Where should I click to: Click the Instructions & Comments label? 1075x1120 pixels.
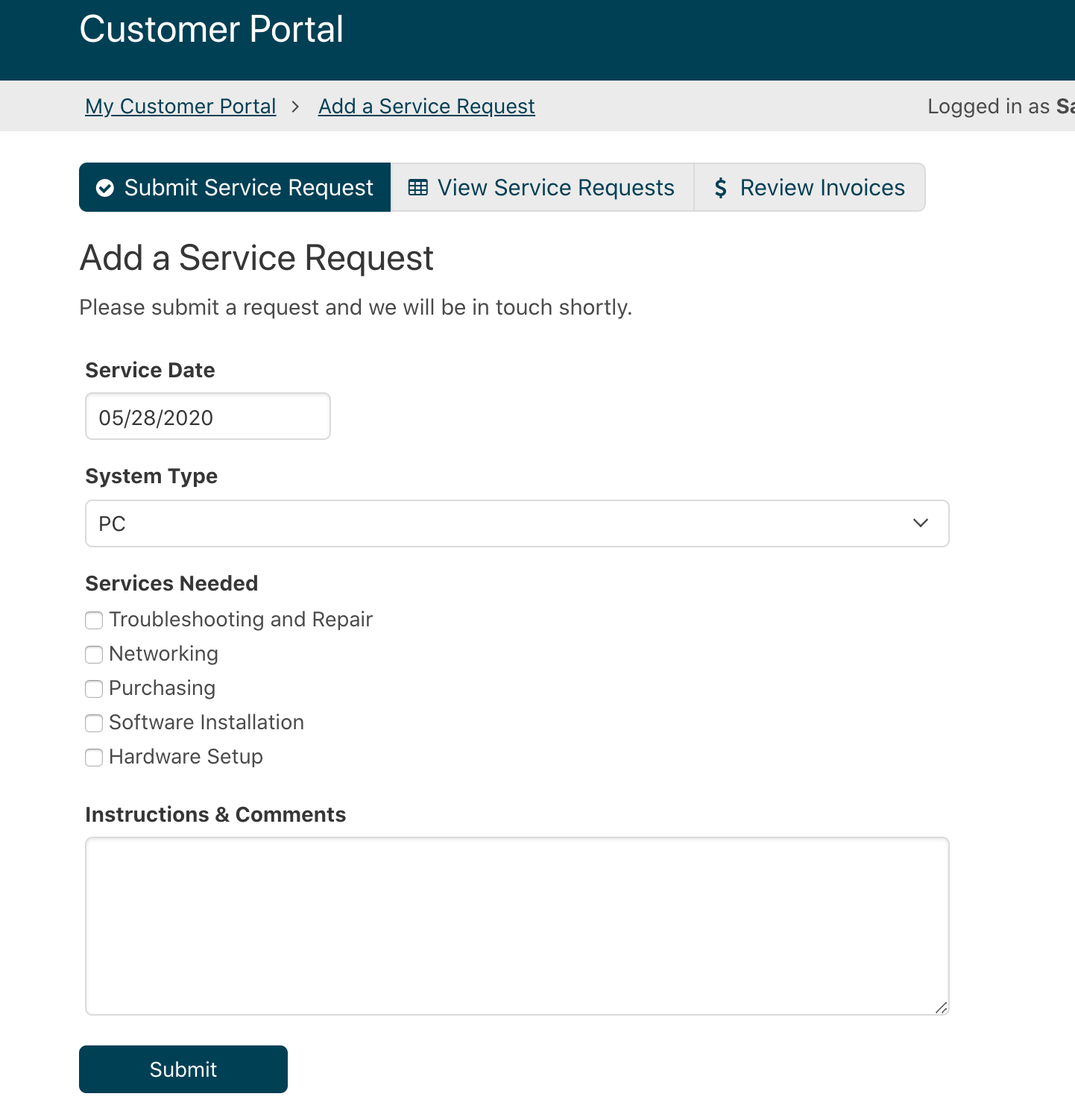click(x=215, y=814)
